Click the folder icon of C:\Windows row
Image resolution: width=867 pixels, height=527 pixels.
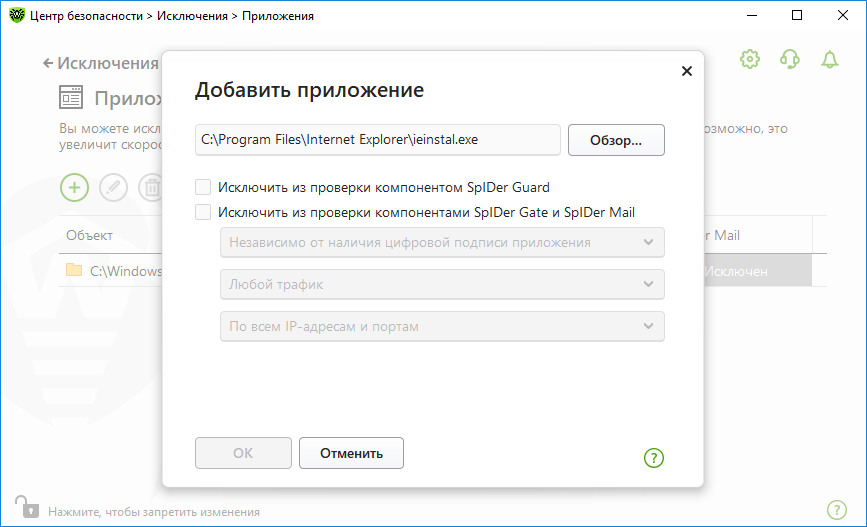74,270
